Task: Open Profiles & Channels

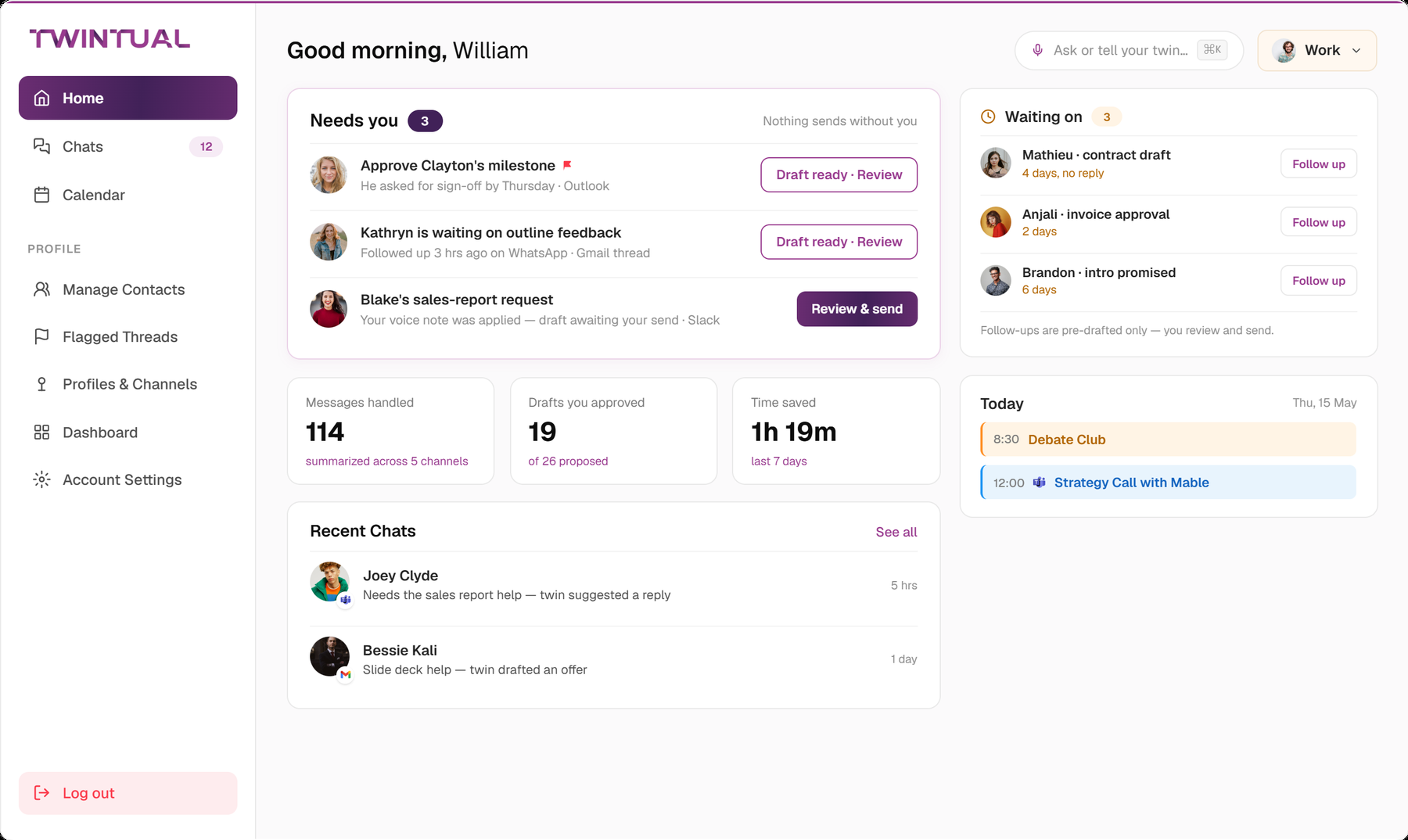Action: coord(128,384)
